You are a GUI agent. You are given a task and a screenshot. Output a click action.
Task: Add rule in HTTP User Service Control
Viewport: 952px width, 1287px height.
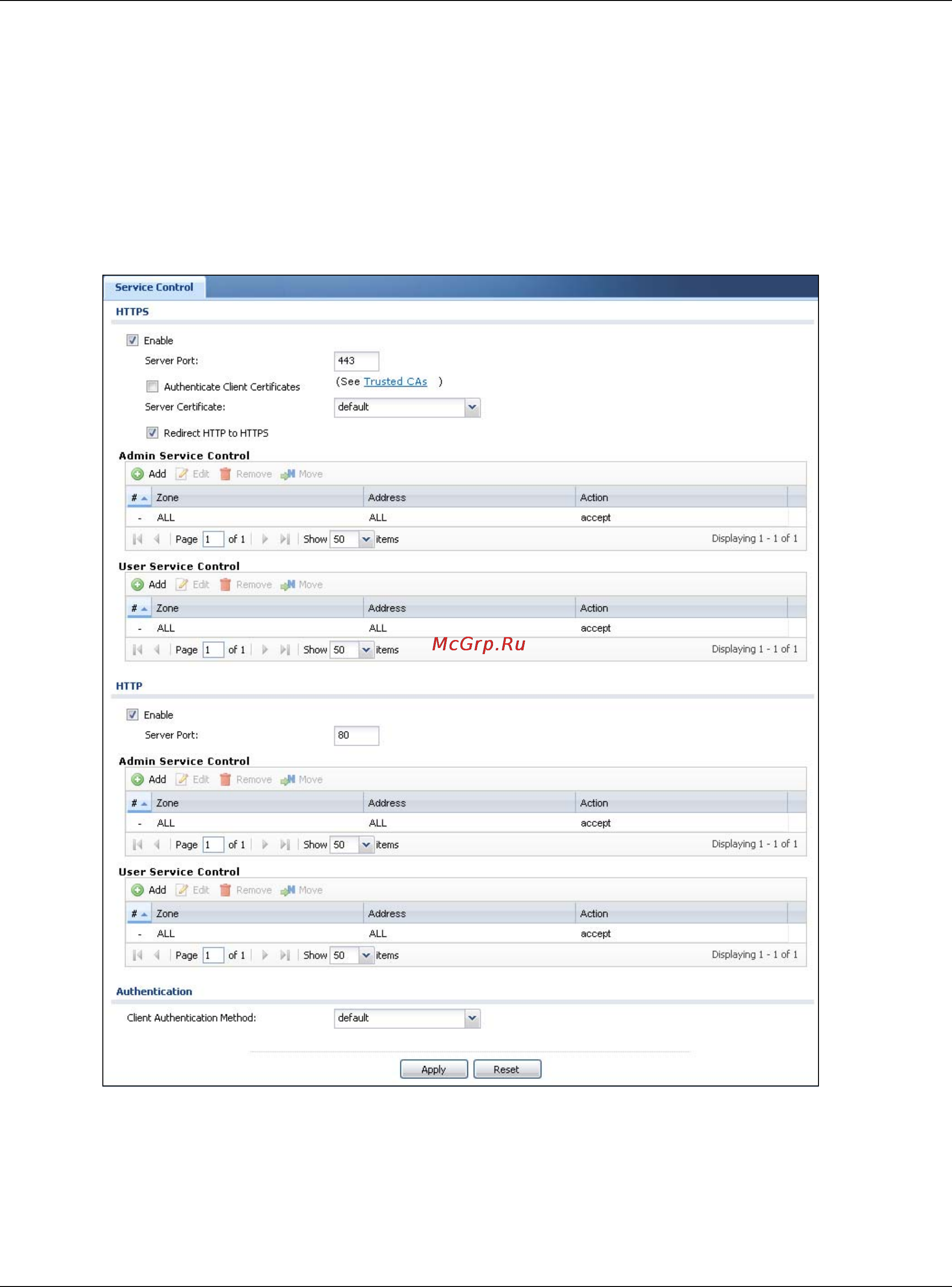(149, 890)
